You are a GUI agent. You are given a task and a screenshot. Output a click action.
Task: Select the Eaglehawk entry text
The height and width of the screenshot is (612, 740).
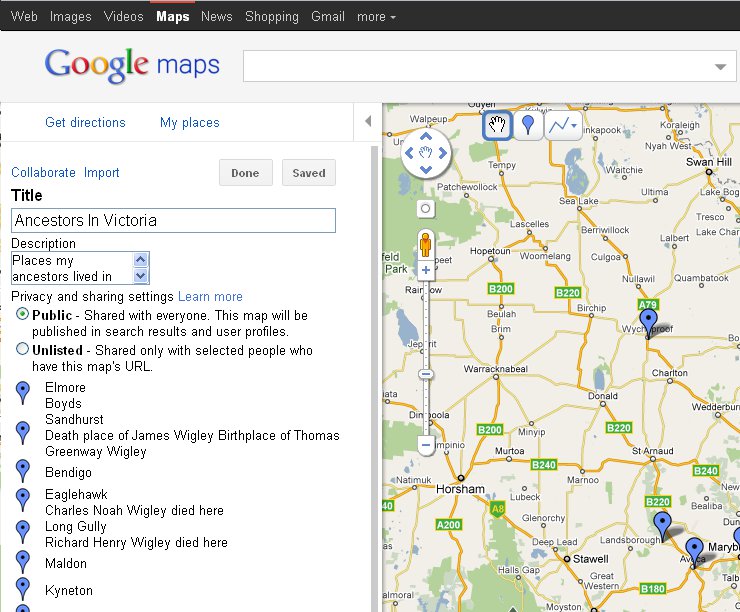pyautogui.click(x=76, y=494)
